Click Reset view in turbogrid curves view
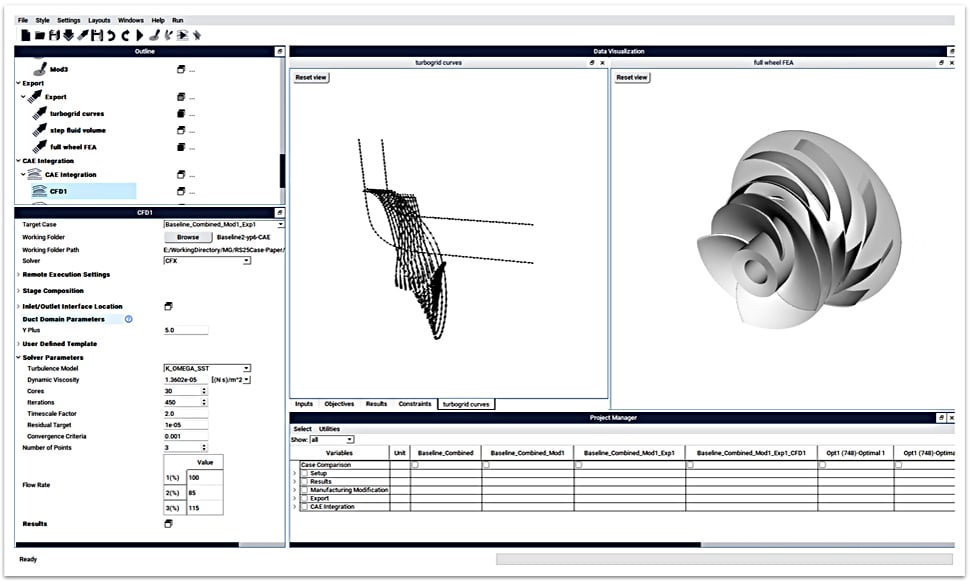This screenshot has height=582, width=973. coord(311,78)
